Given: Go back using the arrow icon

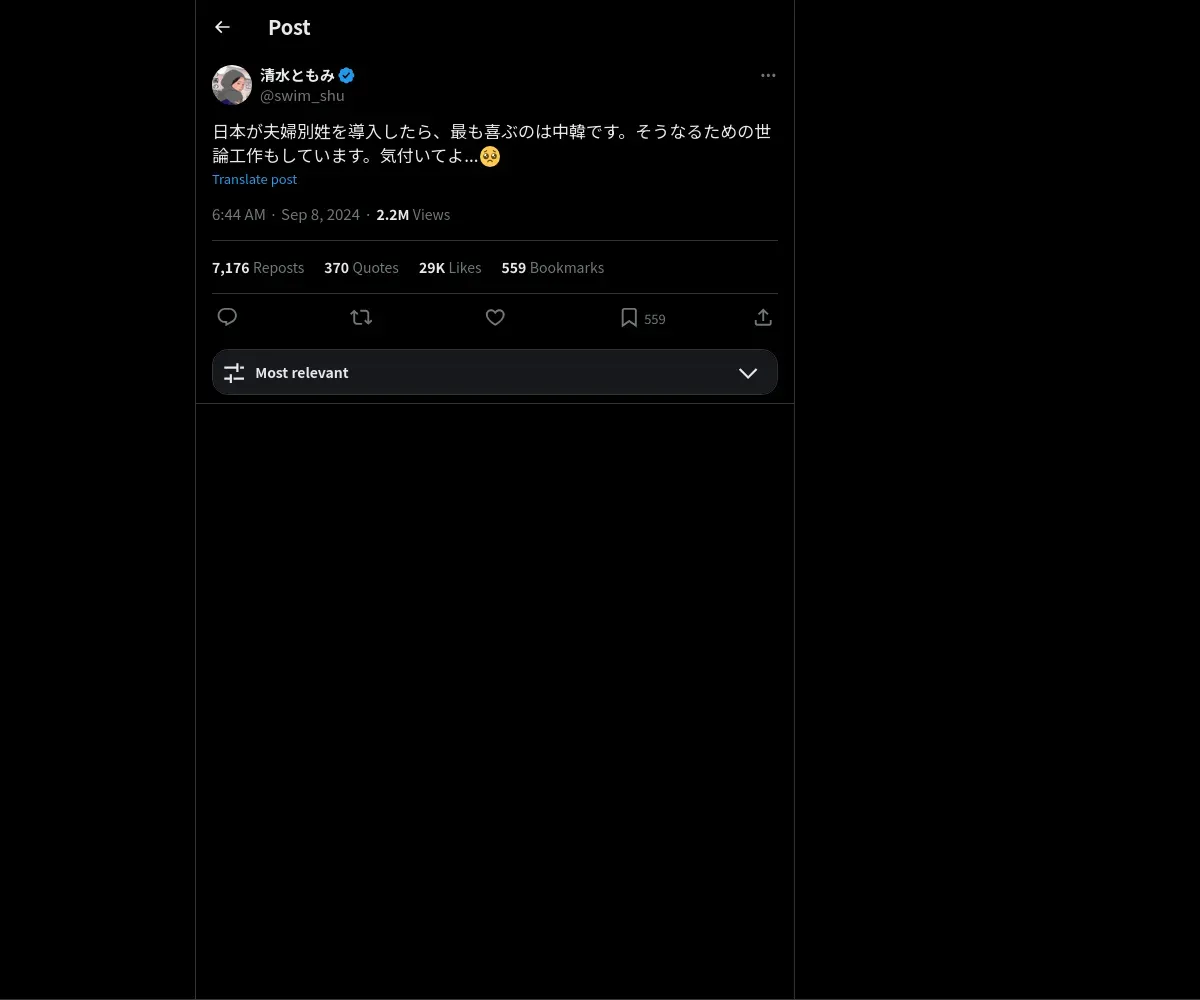Looking at the screenshot, I should point(222,28).
